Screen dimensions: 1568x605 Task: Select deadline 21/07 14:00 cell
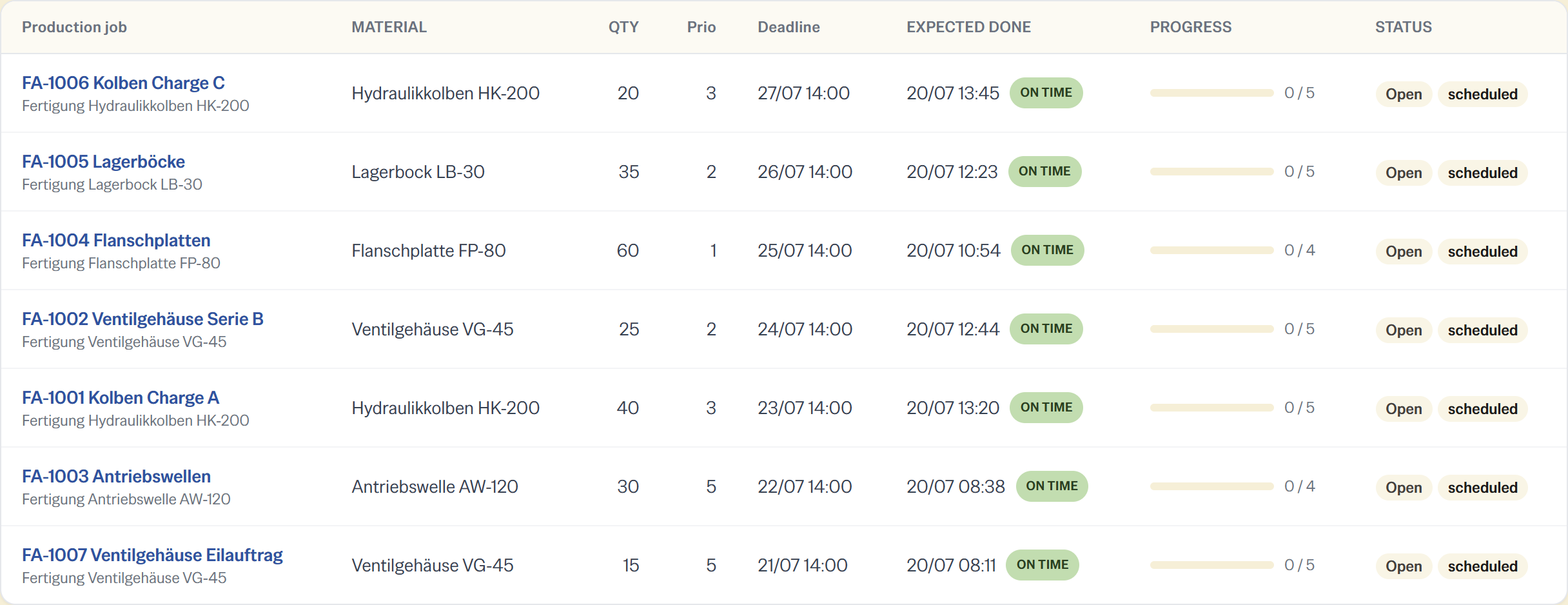pos(802,565)
